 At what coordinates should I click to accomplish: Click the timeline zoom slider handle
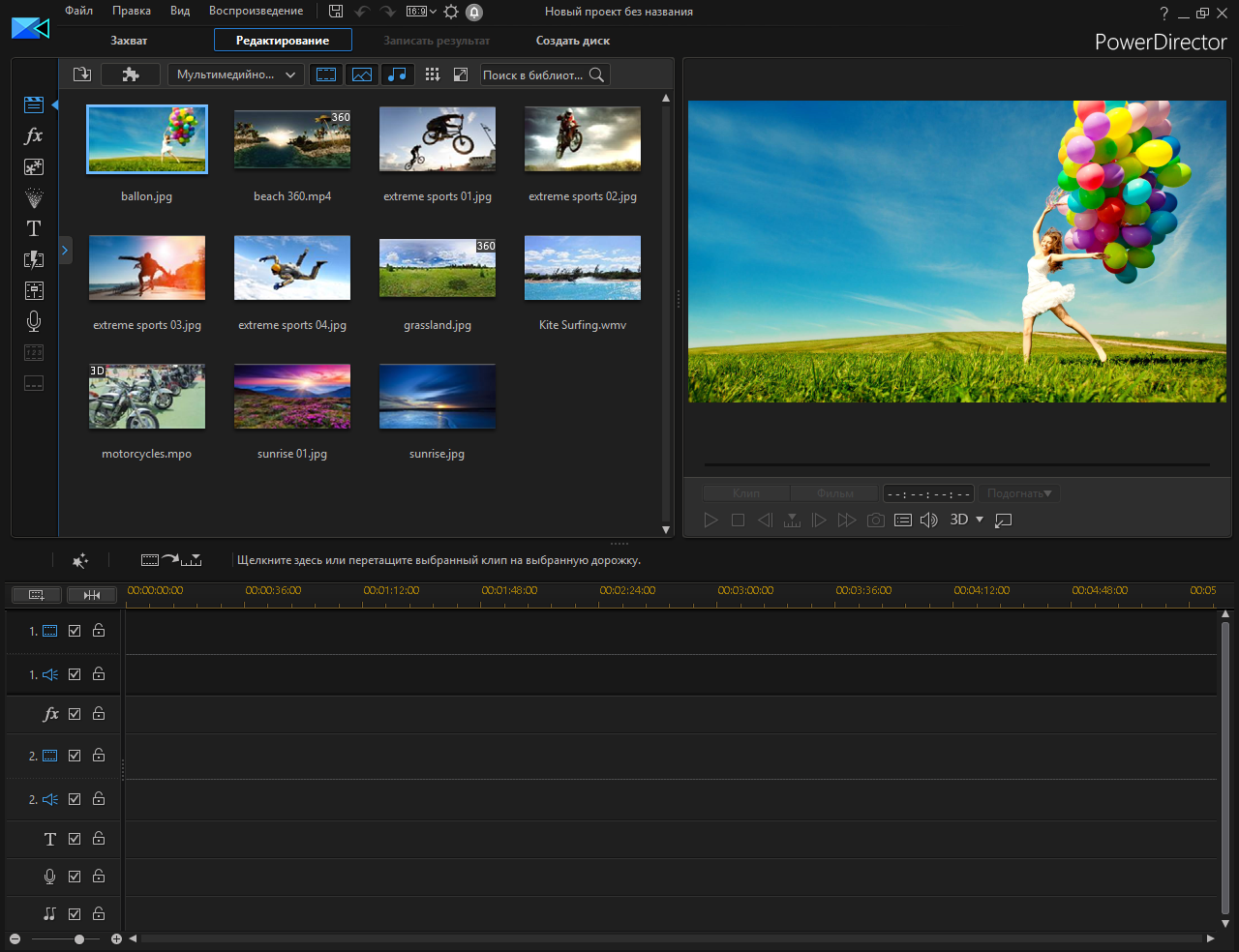click(x=79, y=938)
